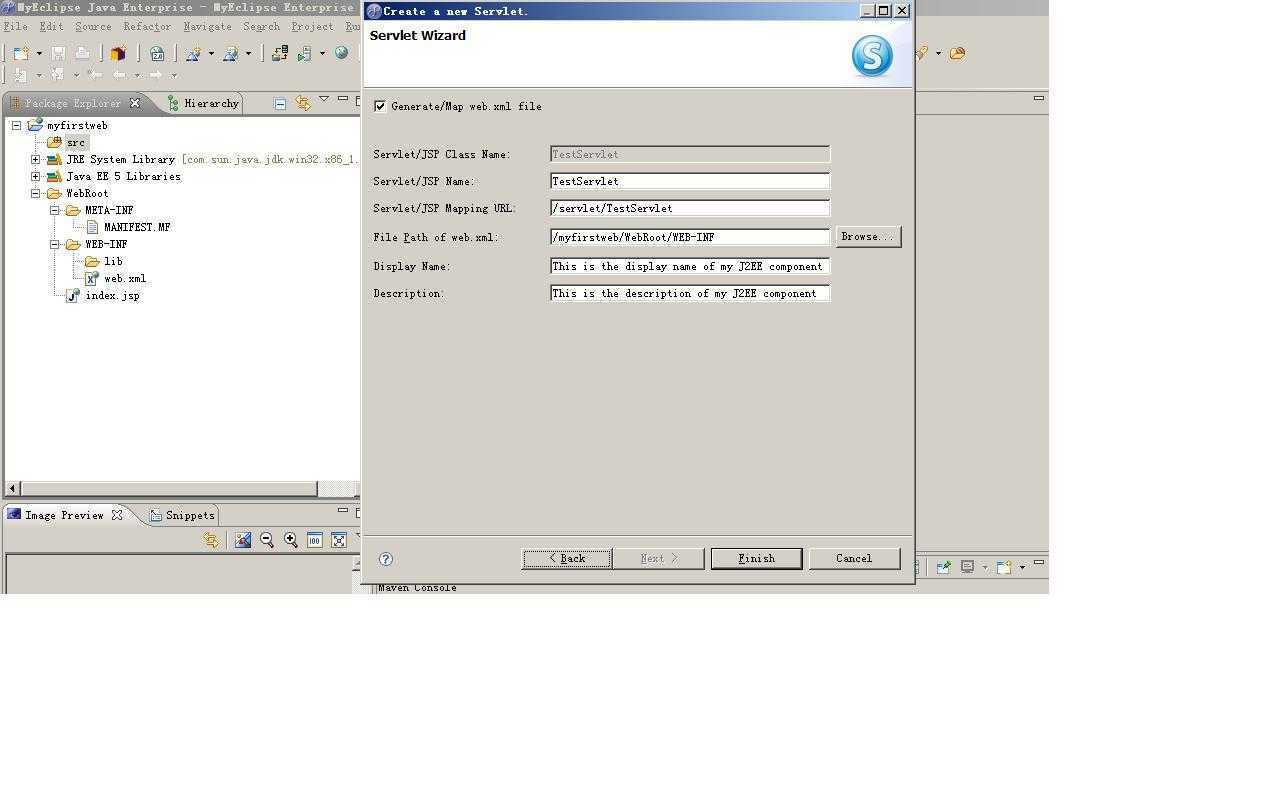Collapse the META-INF folder node

pos(55,210)
